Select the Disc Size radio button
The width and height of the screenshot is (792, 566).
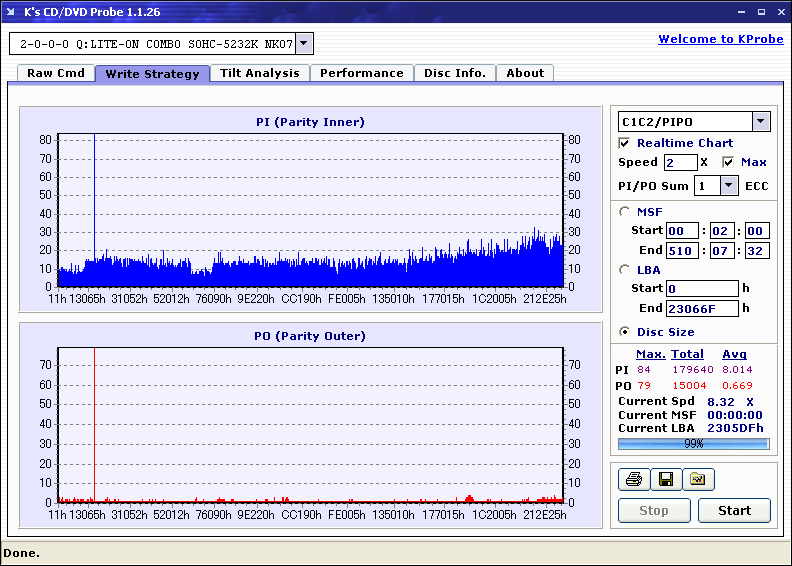click(x=625, y=332)
